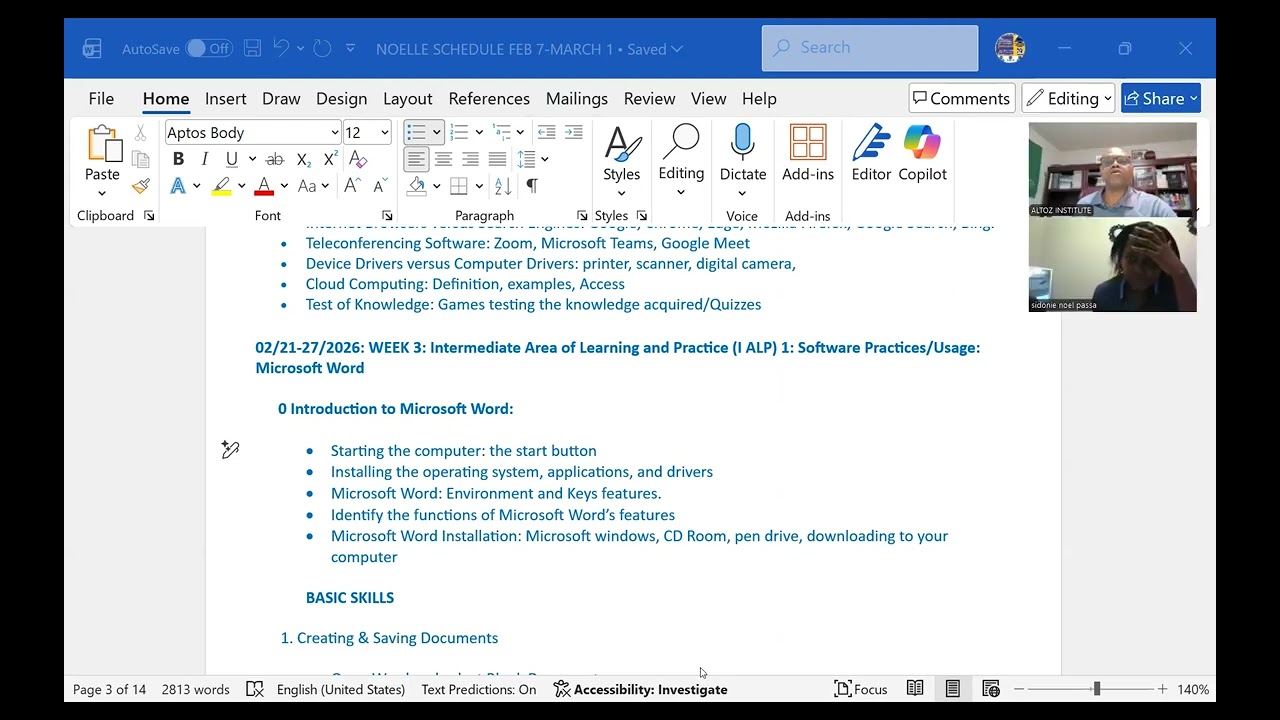1280x720 pixels.
Task: Click the Copy icon in Clipboard
Action: pos(141,160)
